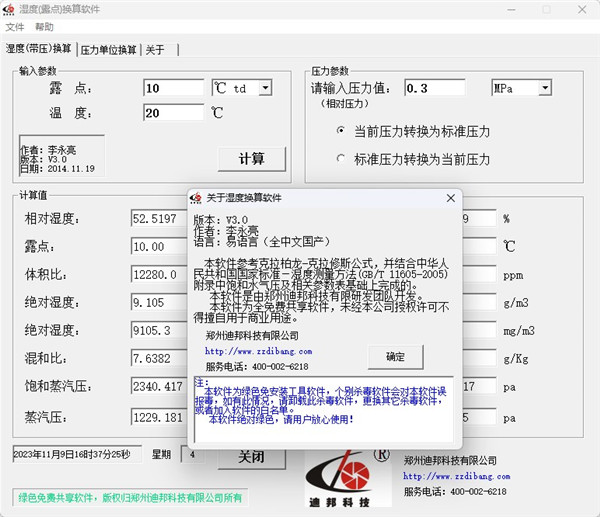600x517 pixels.
Task: Select 标准压力转换为当前压力 radio option
Action: point(341,159)
